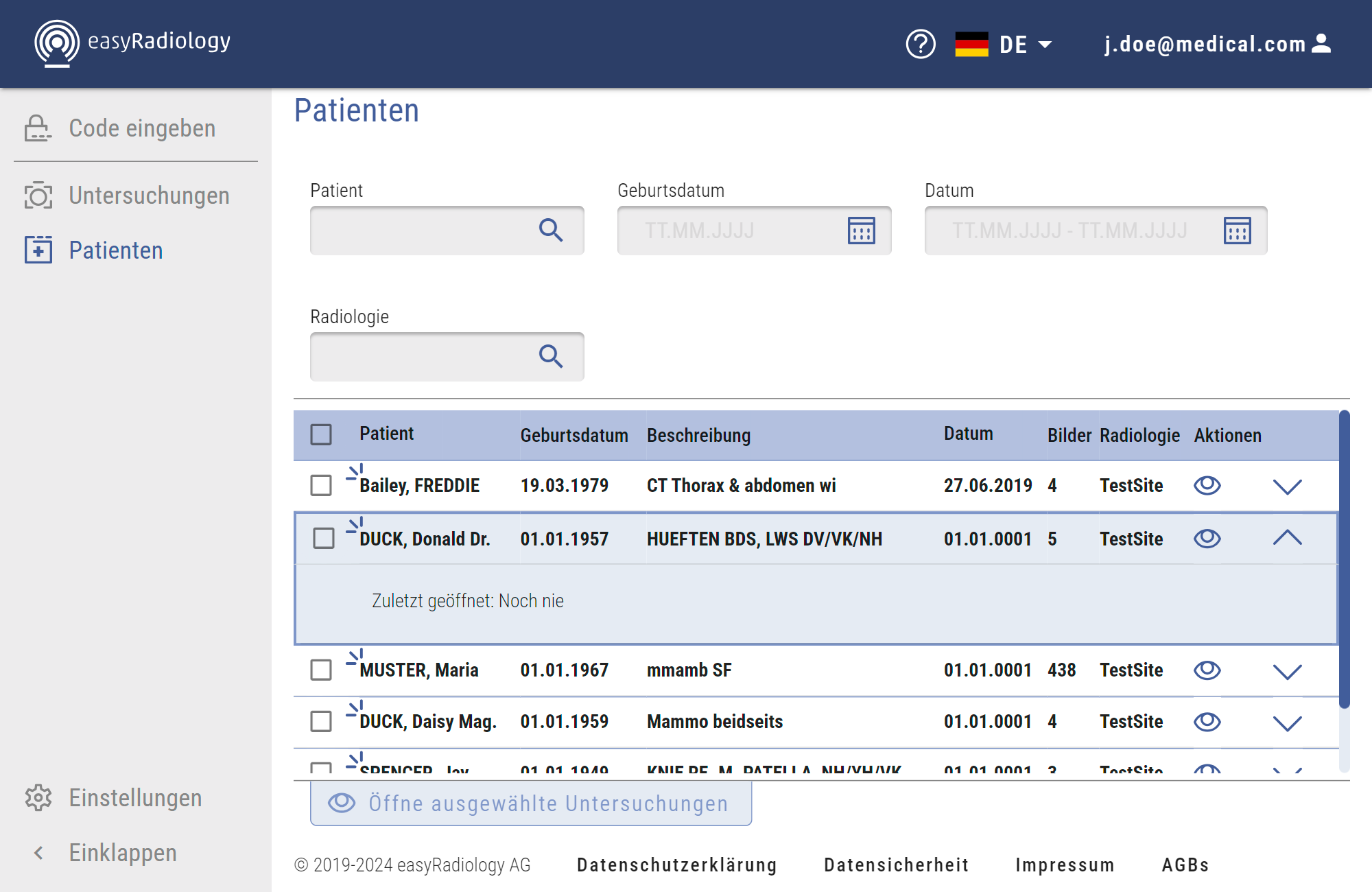Click description Mammo beidseits
The width and height of the screenshot is (1372, 892).
click(715, 722)
